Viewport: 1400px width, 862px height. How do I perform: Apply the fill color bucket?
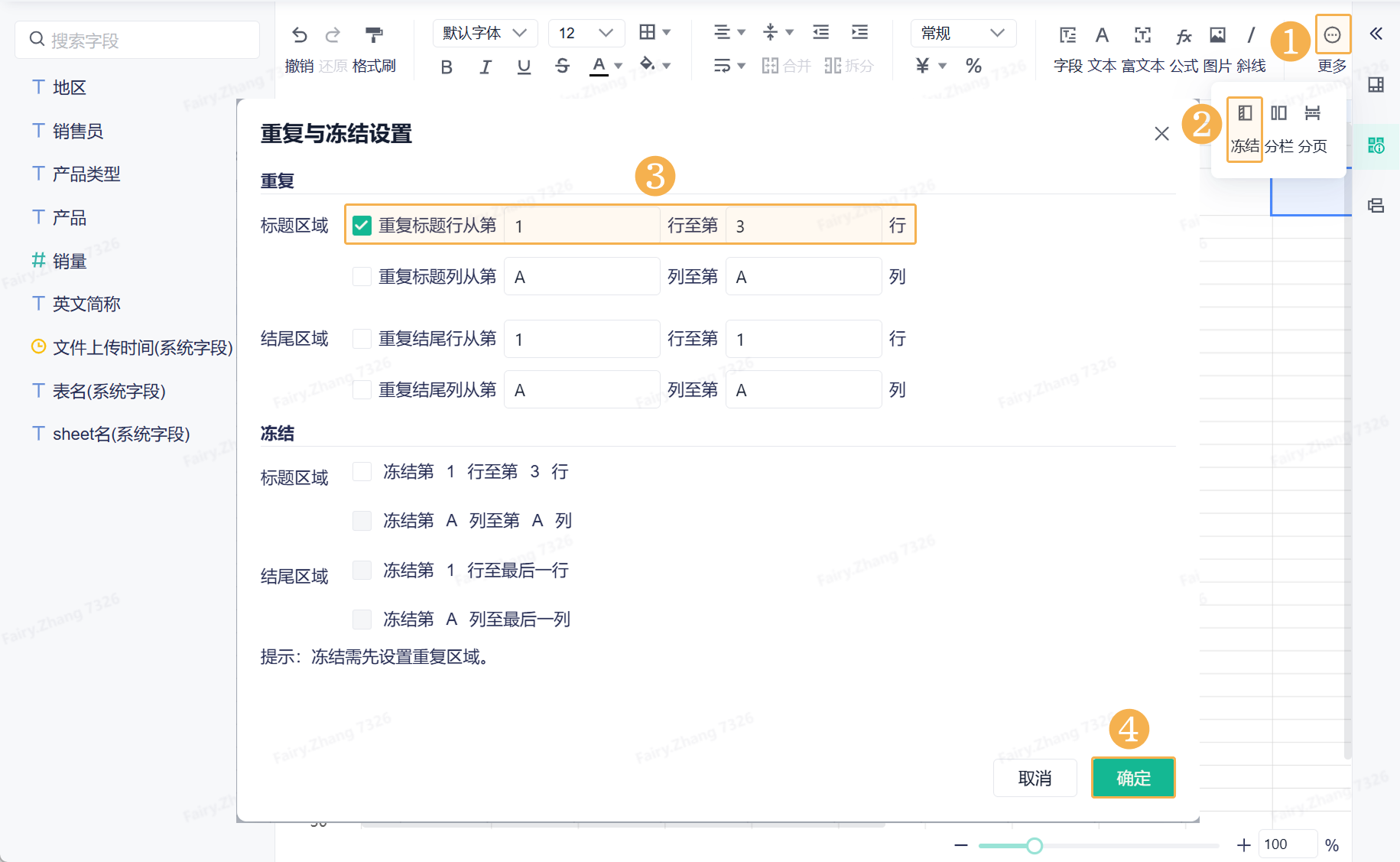coord(647,65)
